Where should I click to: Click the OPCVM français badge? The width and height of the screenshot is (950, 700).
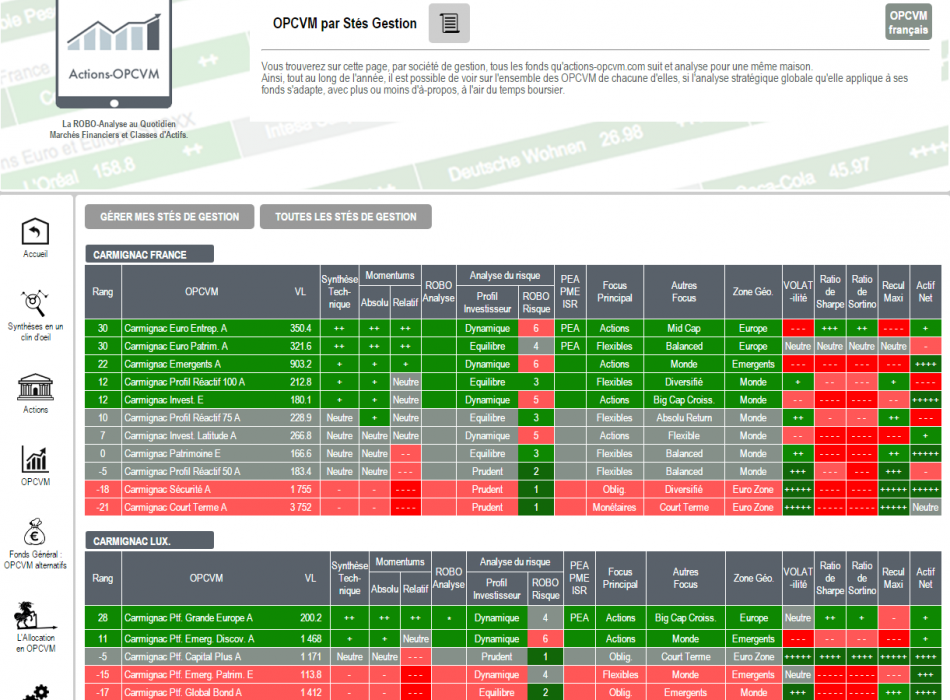click(908, 22)
